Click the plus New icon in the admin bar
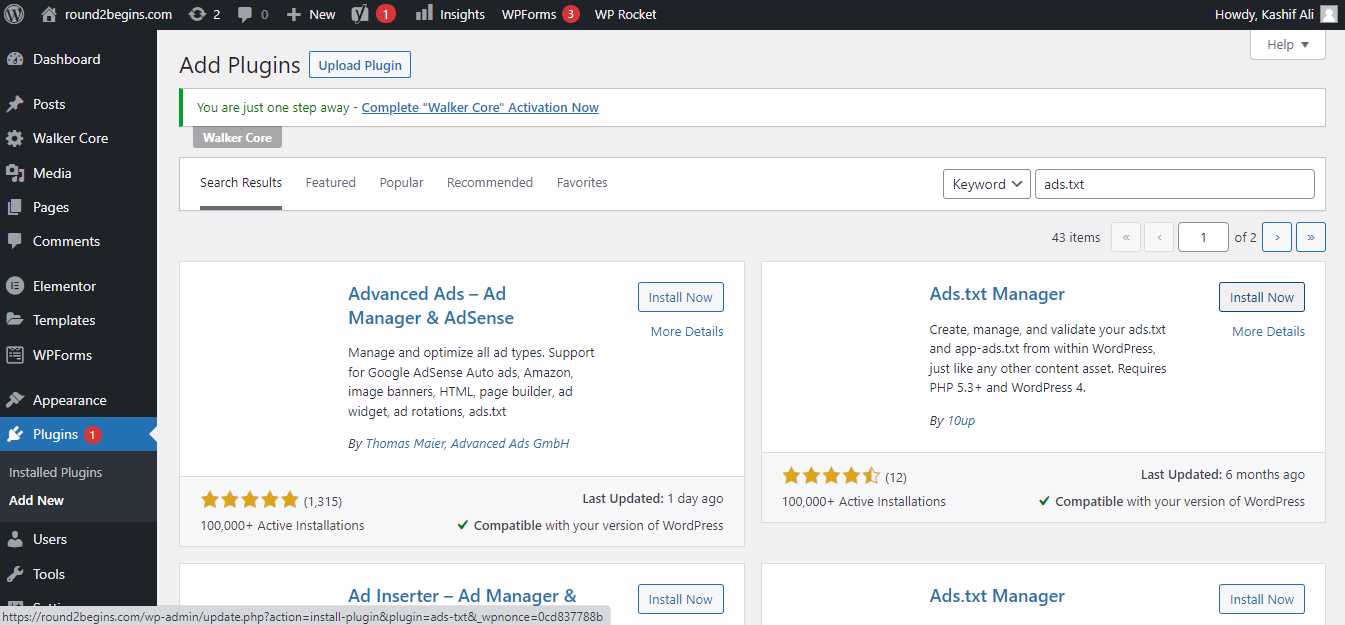This screenshot has height=625, width=1345. pos(293,14)
